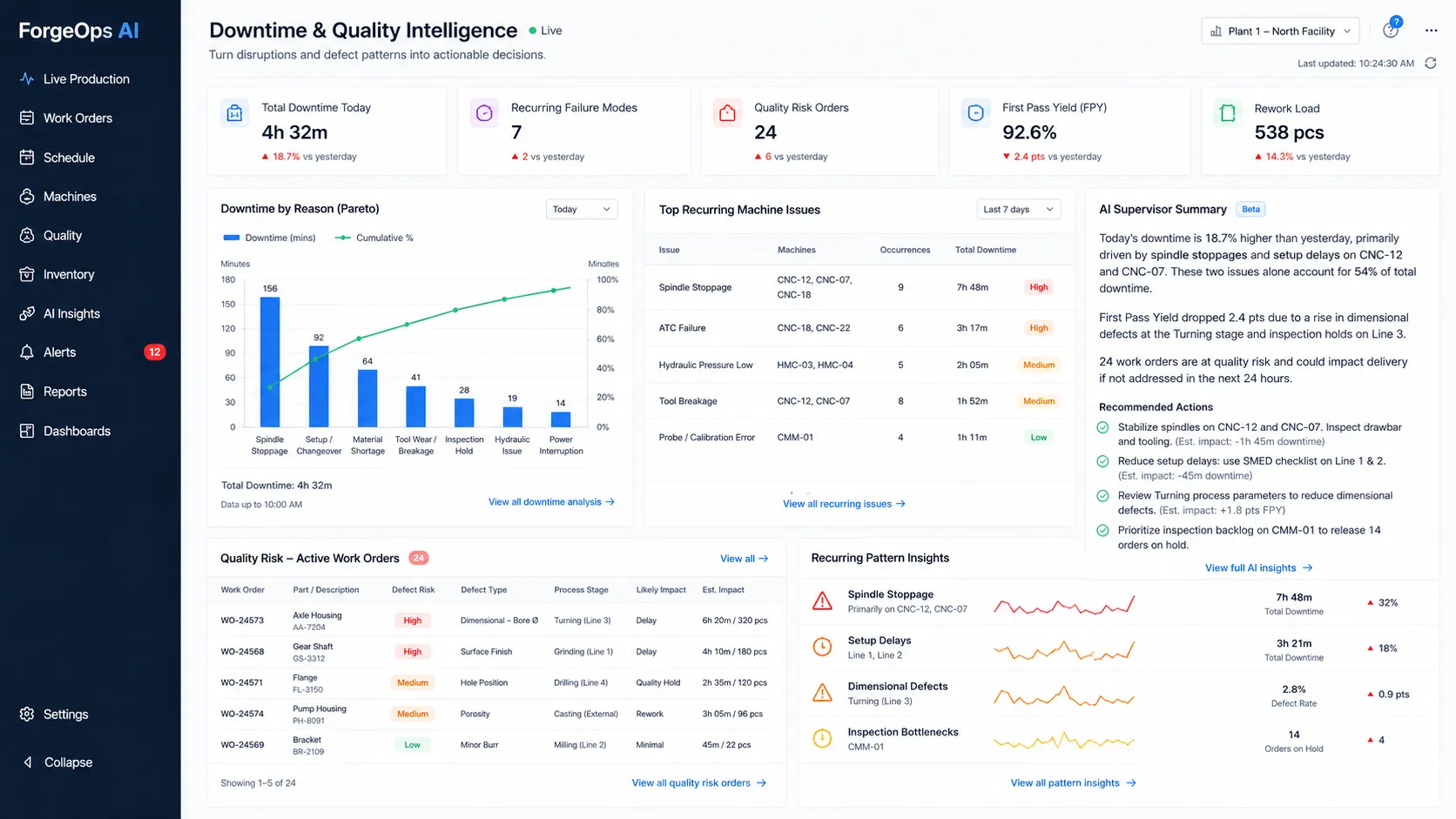This screenshot has width=1456, height=819.
Task: Open the Last 7 days dropdown
Action: [x=1019, y=209]
